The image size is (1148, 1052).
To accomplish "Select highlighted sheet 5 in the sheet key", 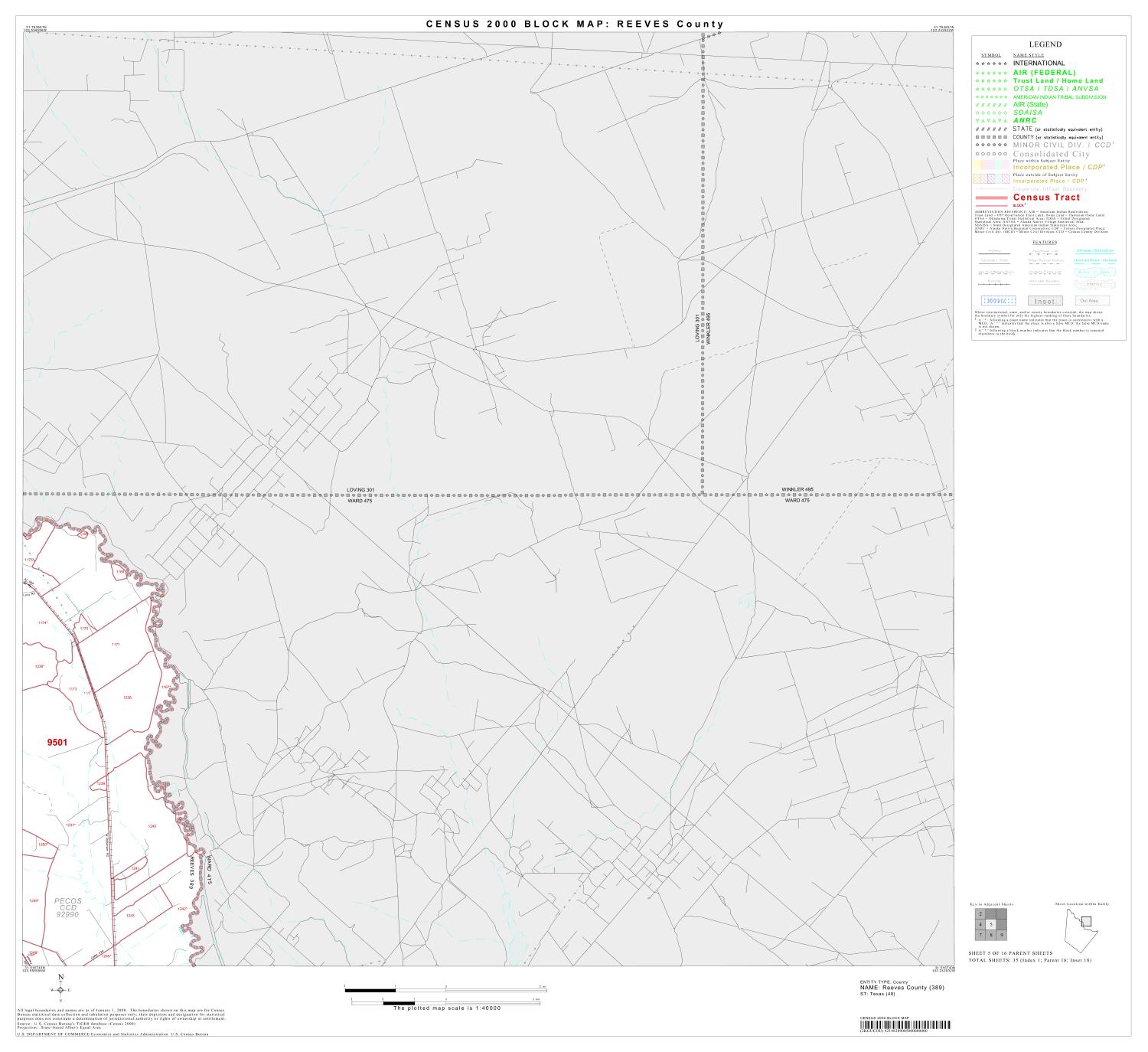I will tap(991, 924).
